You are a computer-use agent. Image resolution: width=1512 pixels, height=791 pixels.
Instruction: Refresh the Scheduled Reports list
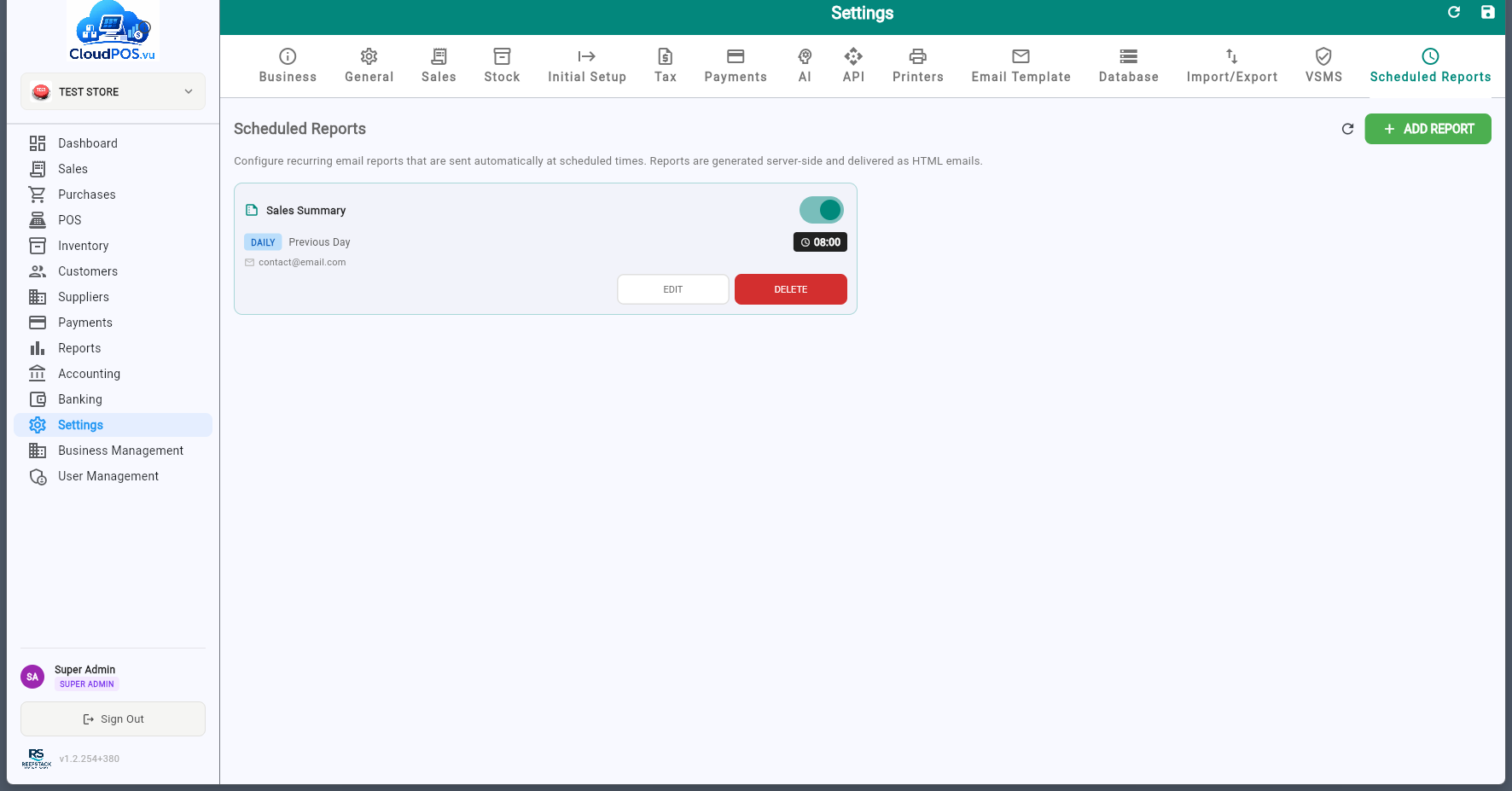pos(1347,129)
